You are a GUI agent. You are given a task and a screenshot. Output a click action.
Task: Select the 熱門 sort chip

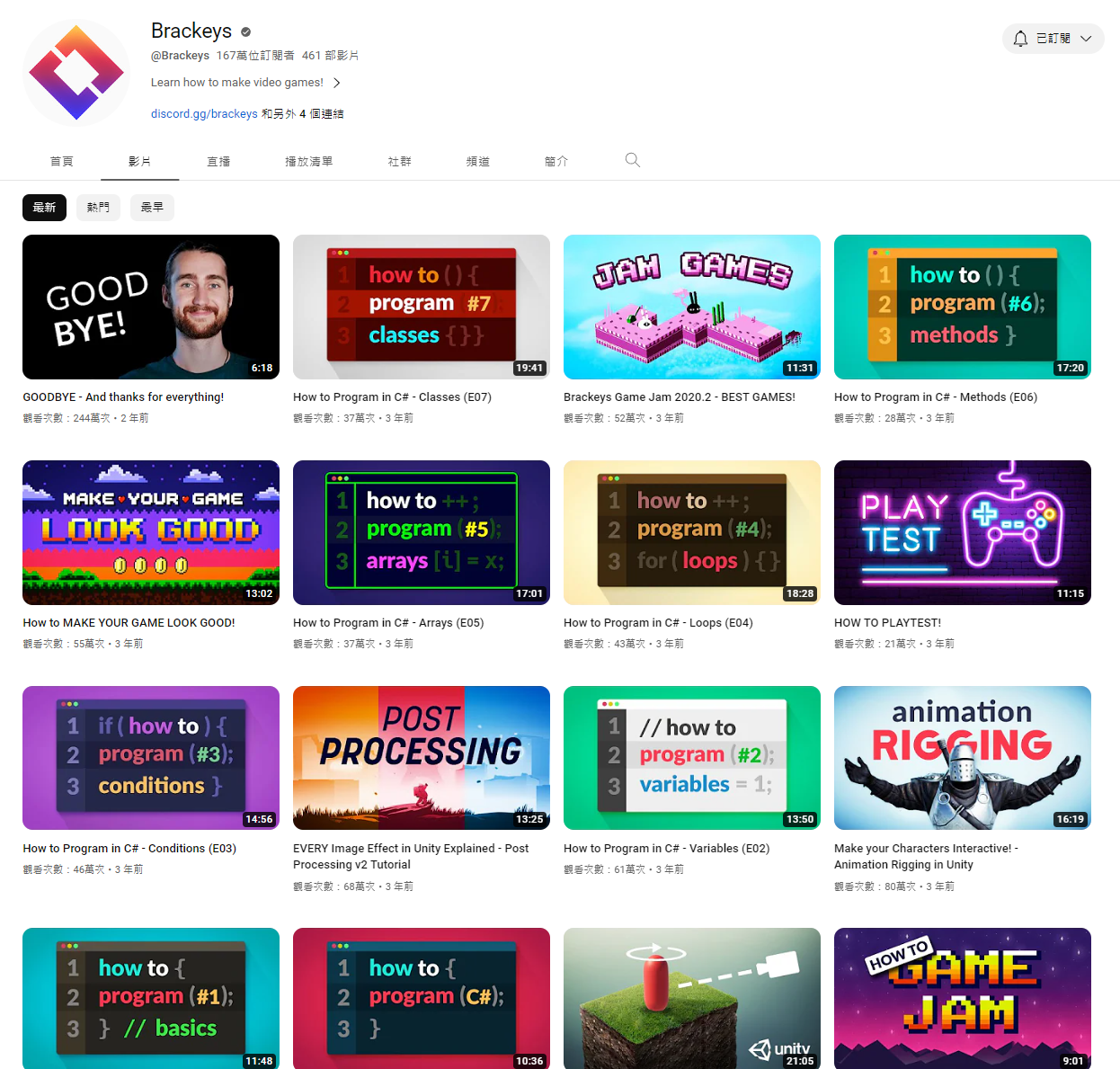[98, 208]
